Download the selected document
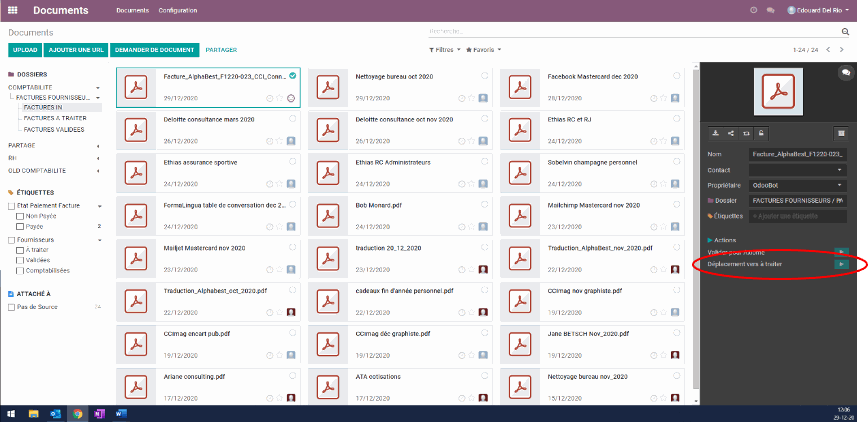Image resolution: width=868 pixels, height=422 pixels. coord(715,133)
